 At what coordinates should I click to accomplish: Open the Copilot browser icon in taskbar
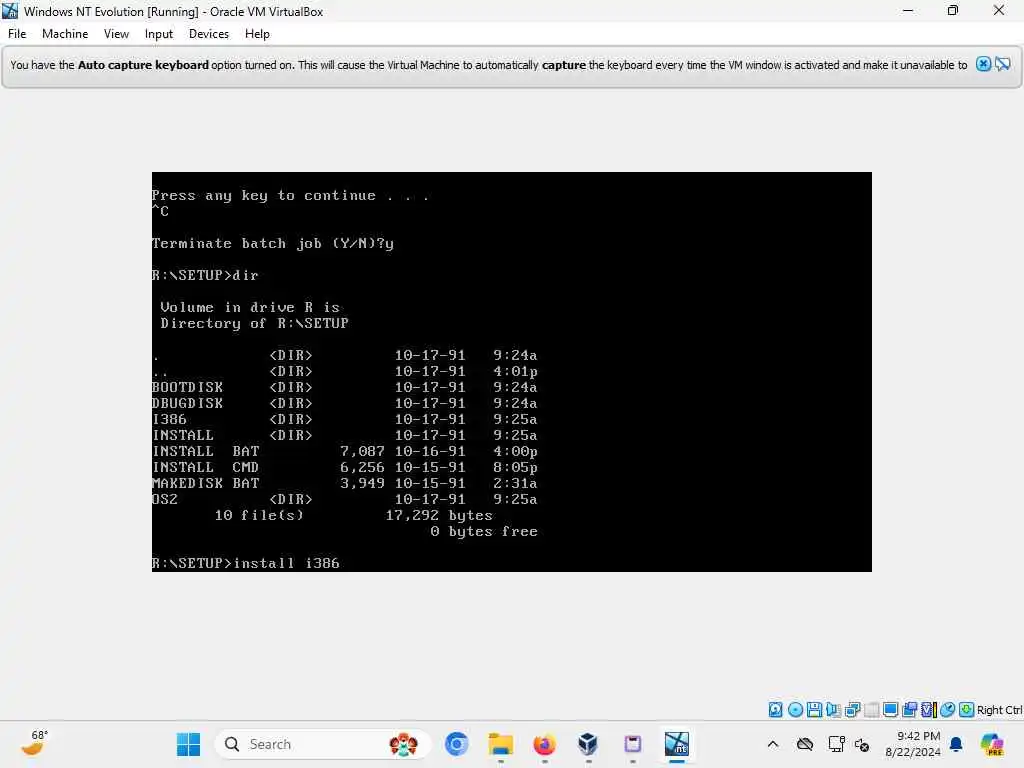point(456,744)
